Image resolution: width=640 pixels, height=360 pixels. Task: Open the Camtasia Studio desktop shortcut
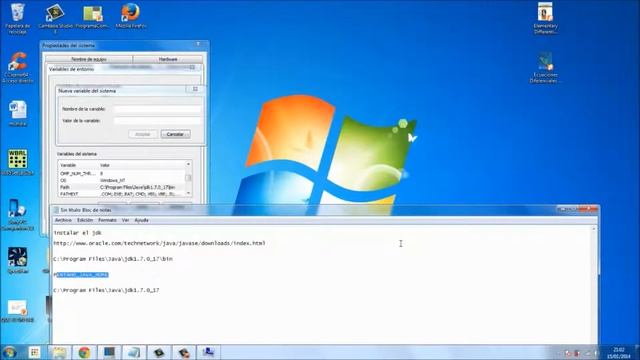pos(55,18)
